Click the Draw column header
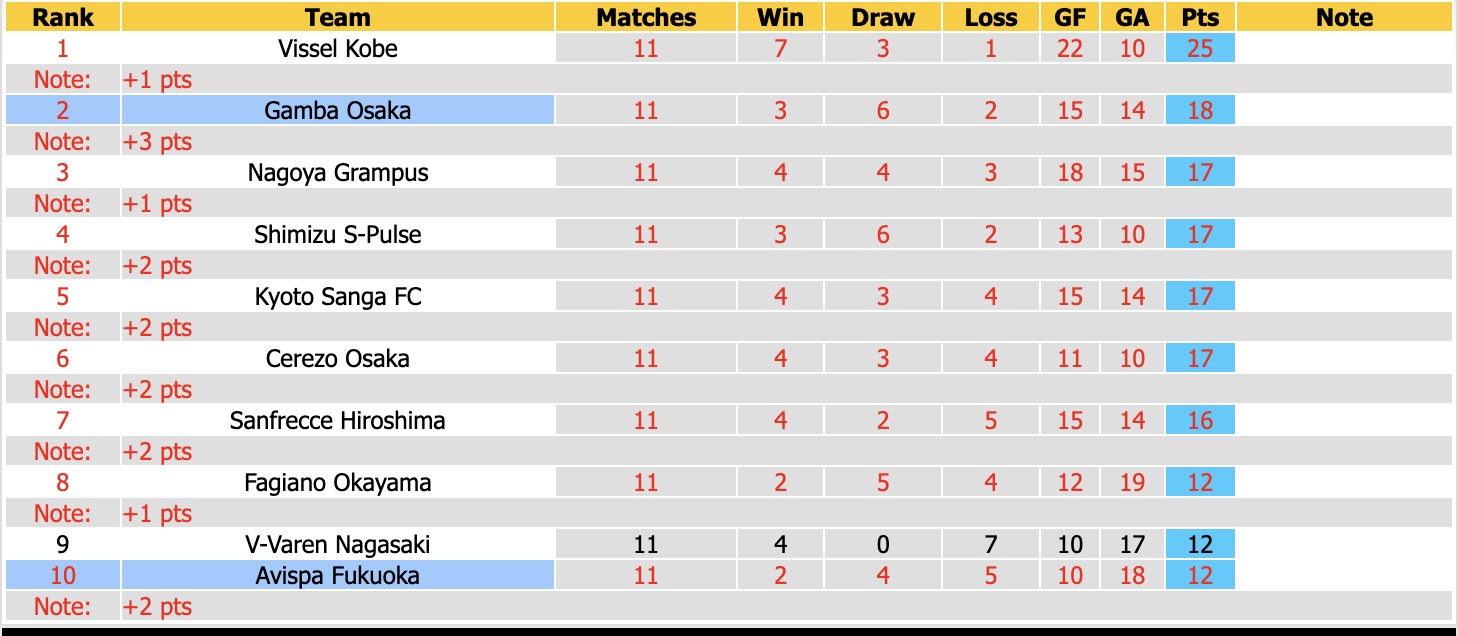Viewport: 1458px width, 636px height. click(883, 17)
